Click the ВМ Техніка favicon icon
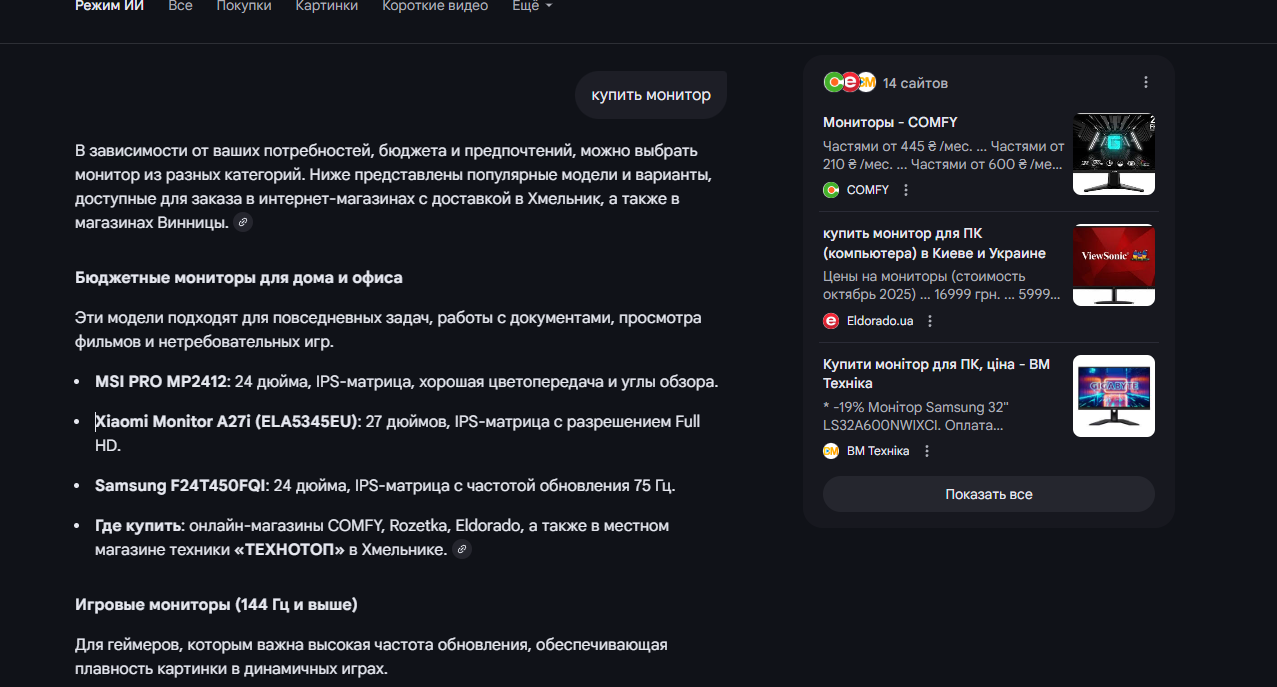The height and width of the screenshot is (687, 1277). point(831,451)
